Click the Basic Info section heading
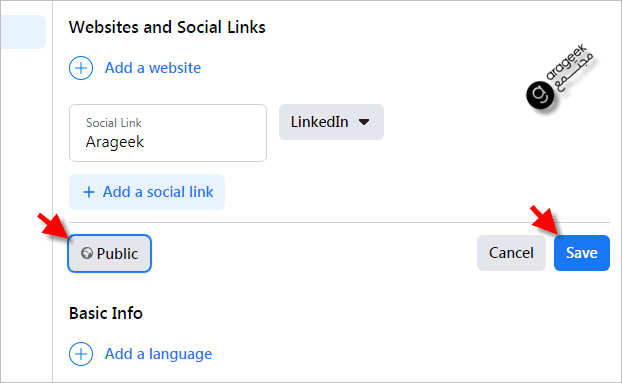Screen dimensions: 622x383 tap(106, 313)
